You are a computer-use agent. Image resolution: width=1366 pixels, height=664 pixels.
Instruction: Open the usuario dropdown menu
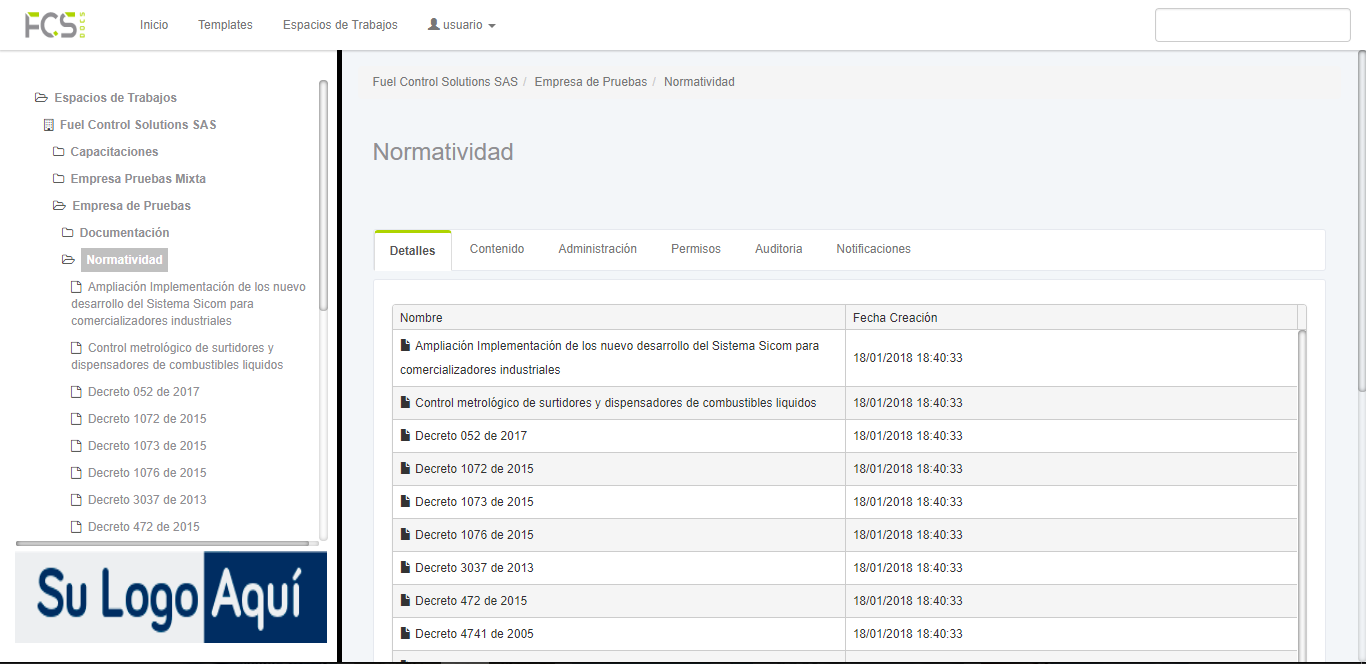461,25
